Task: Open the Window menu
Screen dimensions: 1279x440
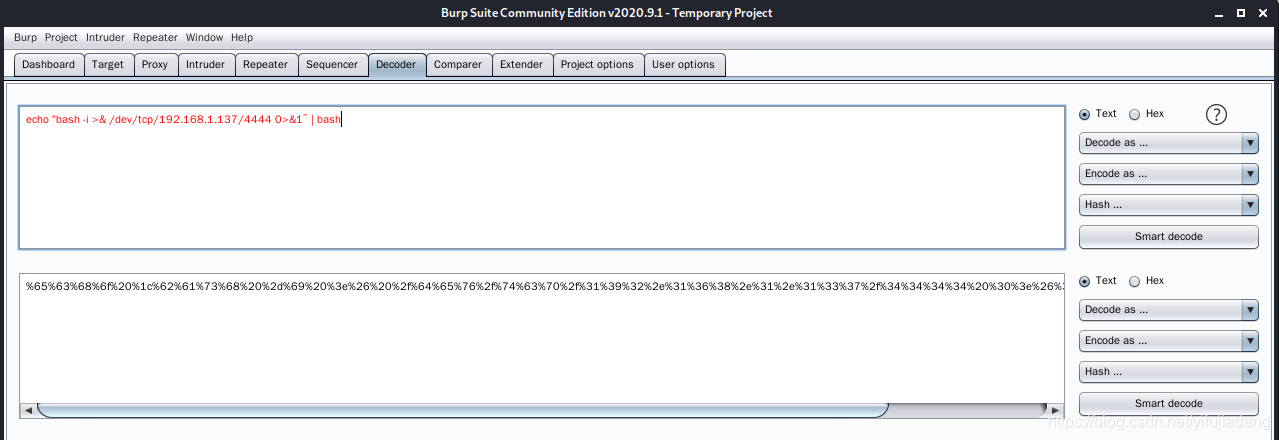Action: click(204, 38)
